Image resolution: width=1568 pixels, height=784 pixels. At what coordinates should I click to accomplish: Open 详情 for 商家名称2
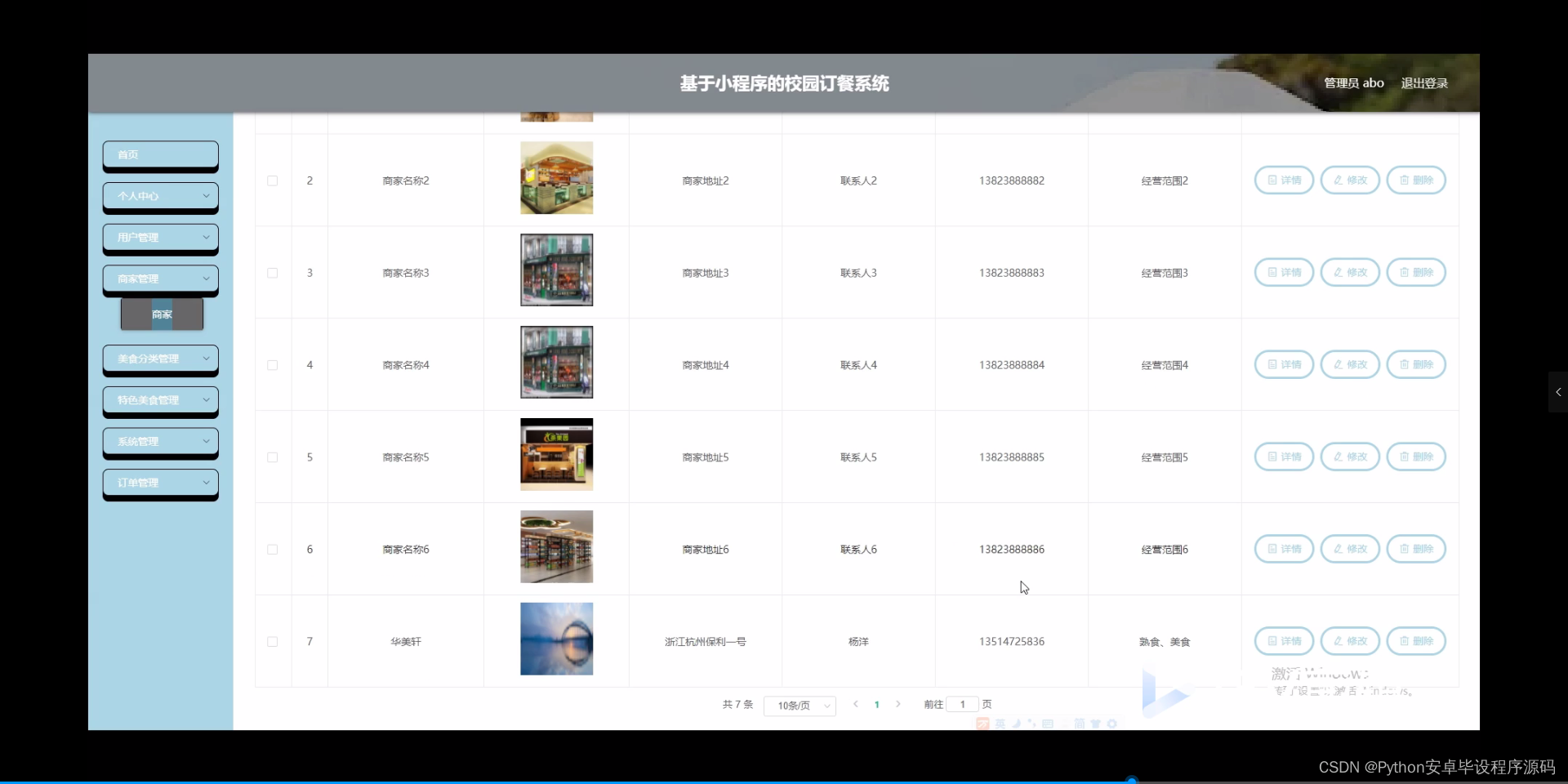click(1283, 180)
